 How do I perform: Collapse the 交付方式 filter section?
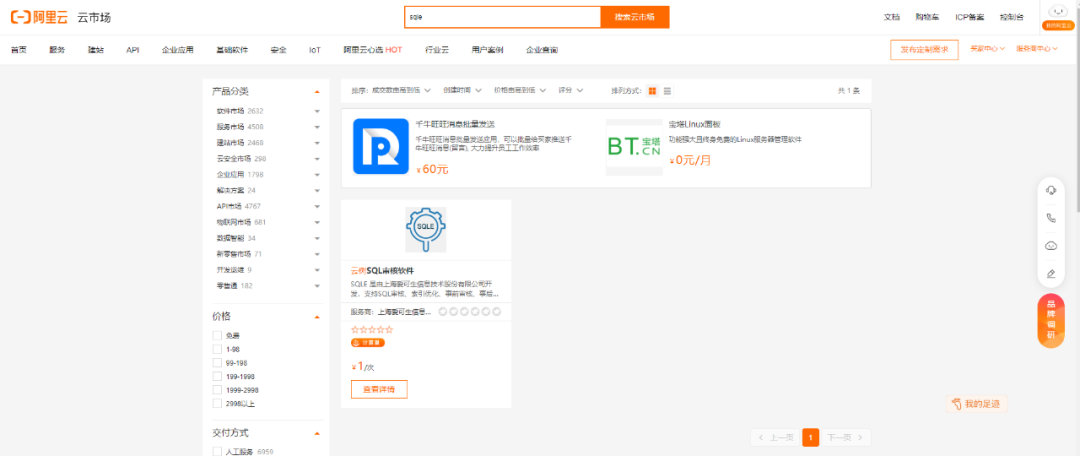pyautogui.click(x=317, y=434)
